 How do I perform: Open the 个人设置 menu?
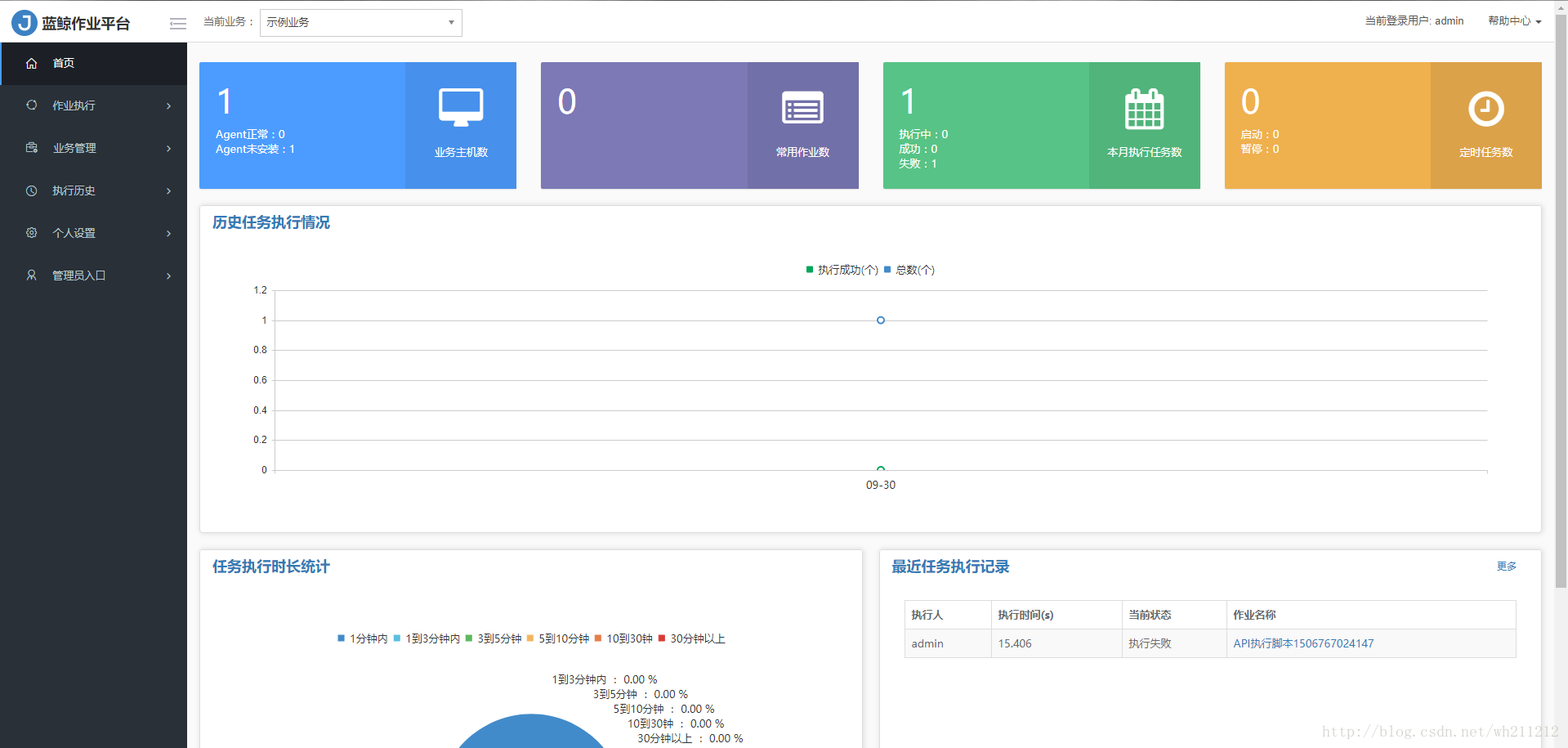tap(94, 233)
